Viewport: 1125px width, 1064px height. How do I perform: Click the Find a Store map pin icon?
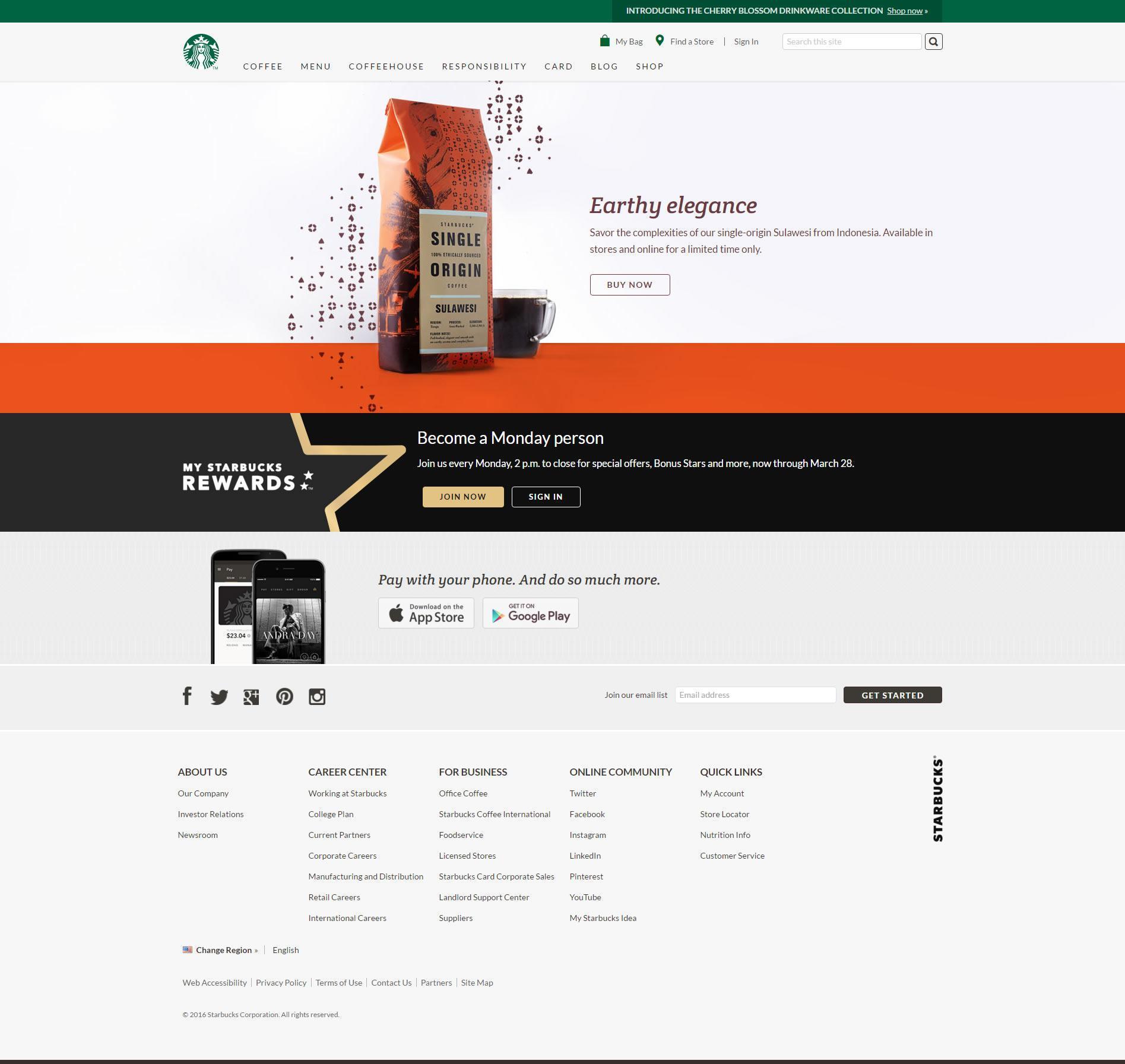pyautogui.click(x=660, y=40)
